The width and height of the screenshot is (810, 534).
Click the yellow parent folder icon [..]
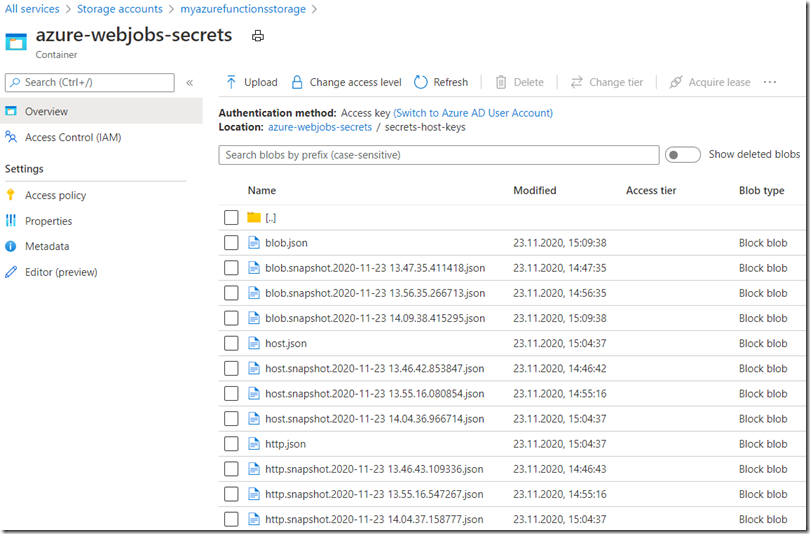coord(254,217)
